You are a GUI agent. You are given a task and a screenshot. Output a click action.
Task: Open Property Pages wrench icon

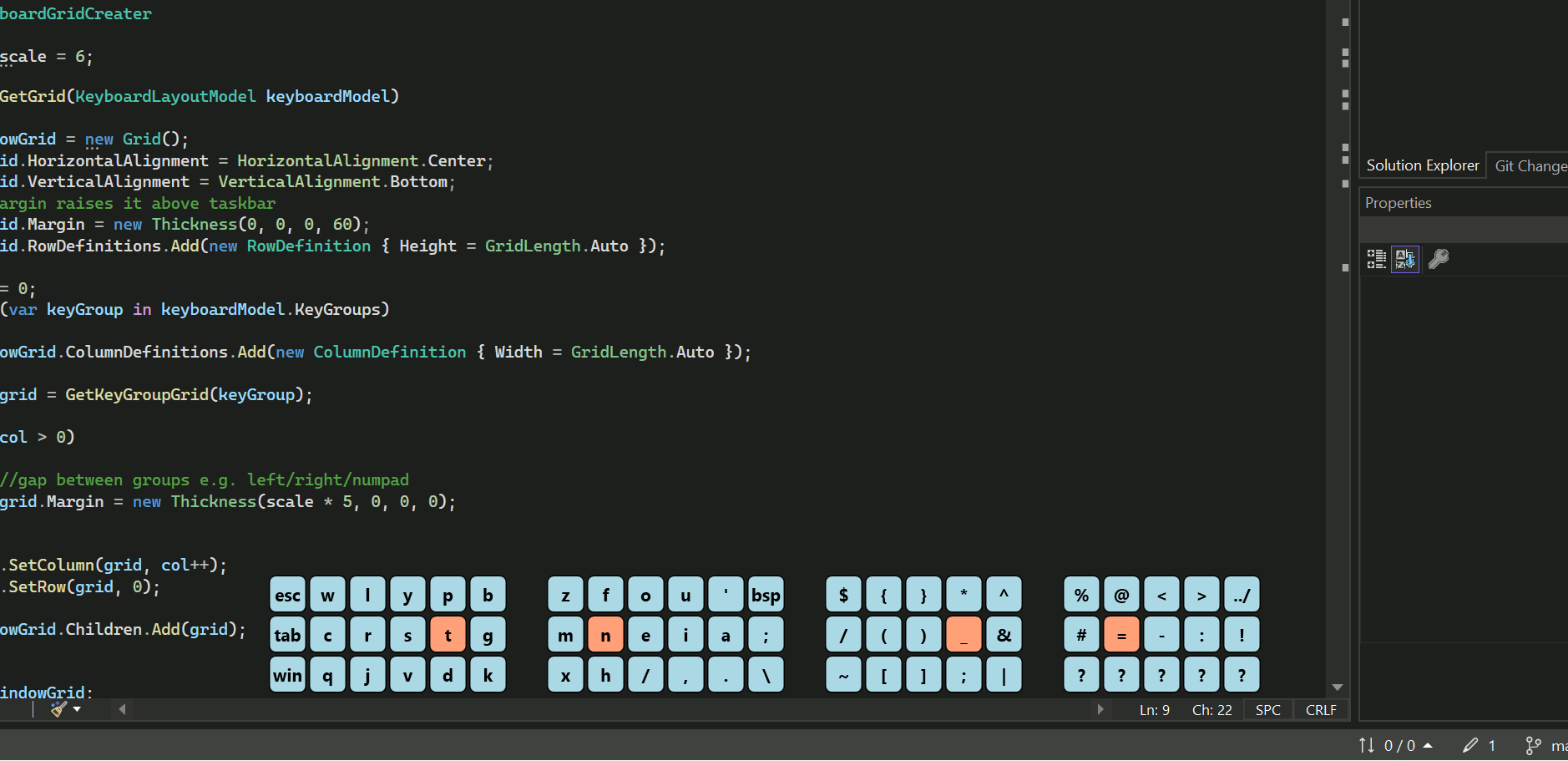coord(1438,259)
